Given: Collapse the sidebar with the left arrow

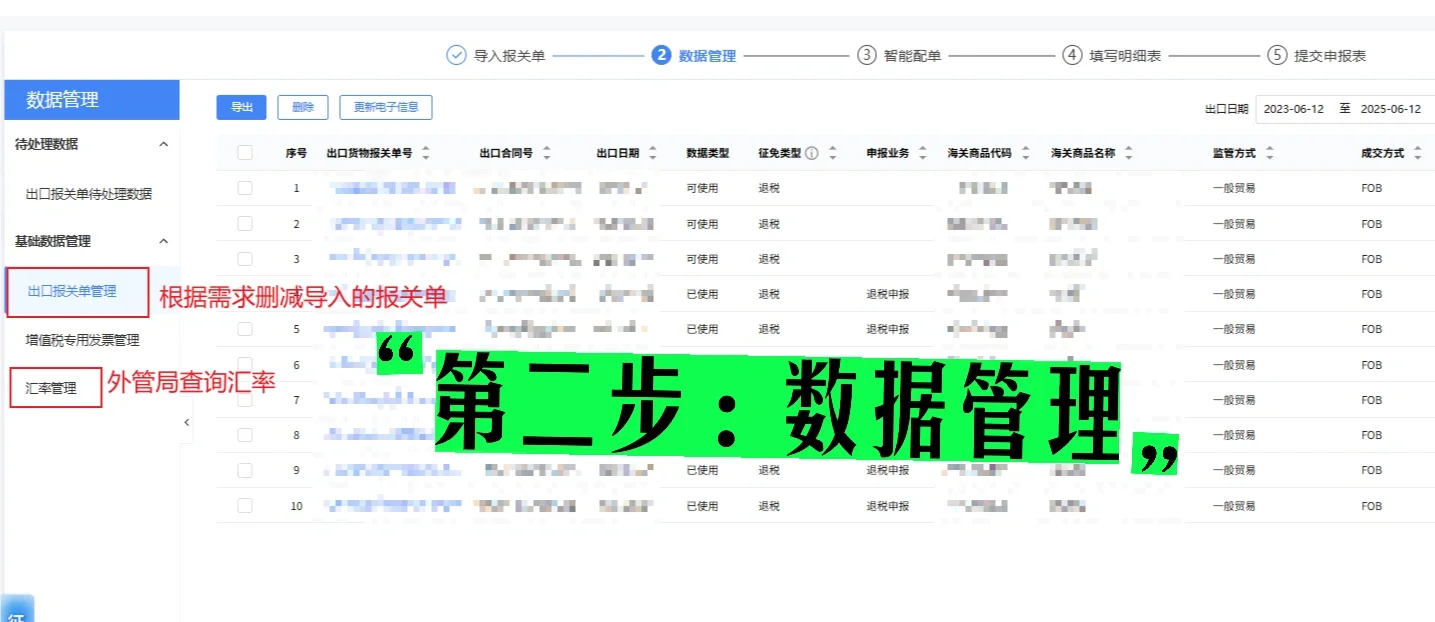Looking at the screenshot, I should pos(188,422).
